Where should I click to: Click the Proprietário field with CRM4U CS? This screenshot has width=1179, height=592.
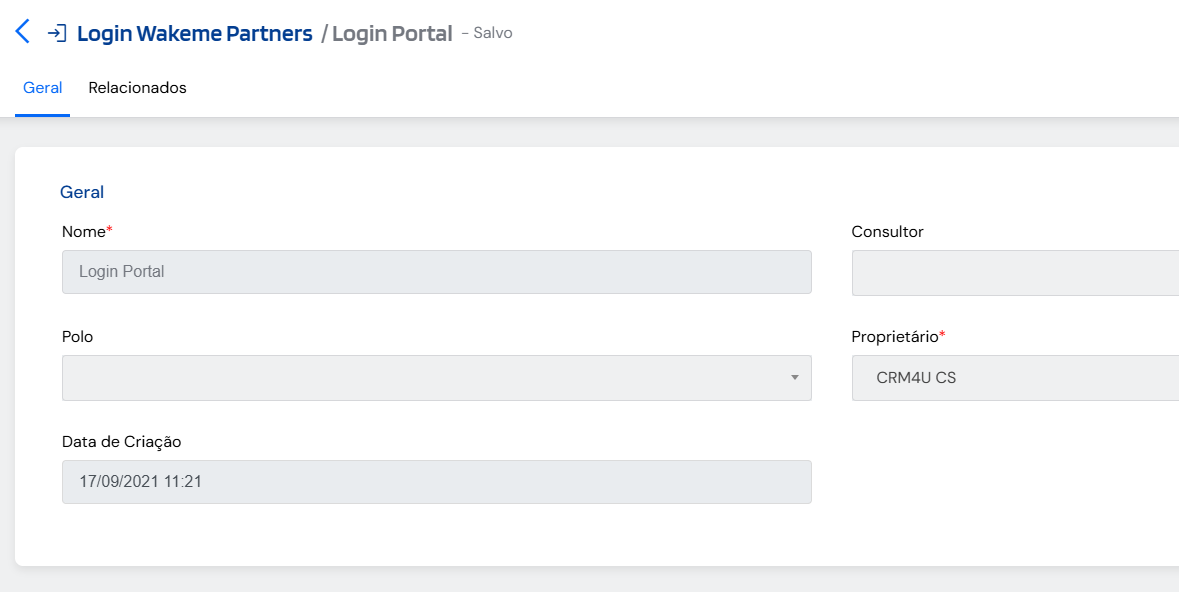tap(1015, 378)
